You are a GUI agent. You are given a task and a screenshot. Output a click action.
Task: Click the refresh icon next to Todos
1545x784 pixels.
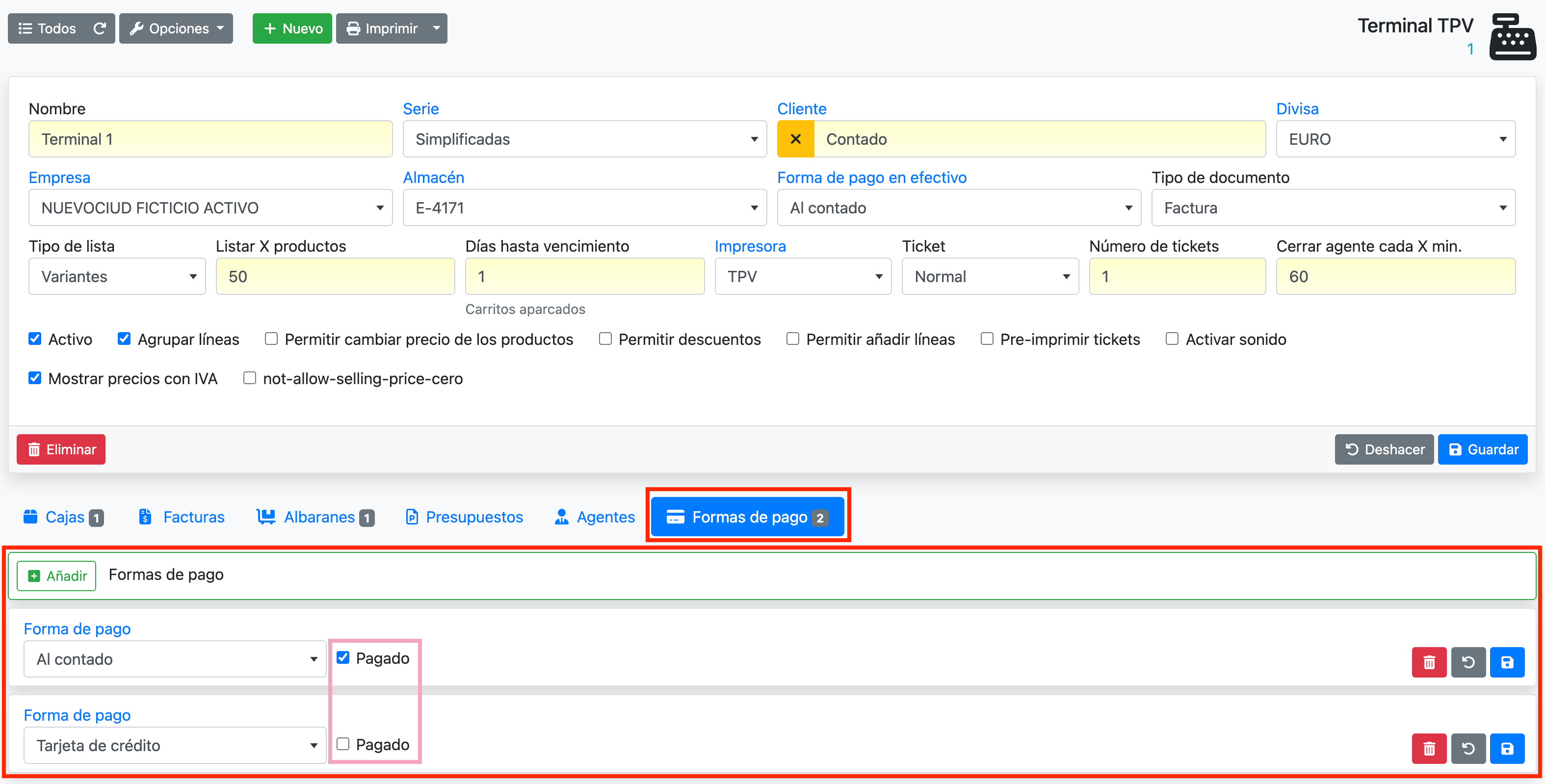pos(100,28)
